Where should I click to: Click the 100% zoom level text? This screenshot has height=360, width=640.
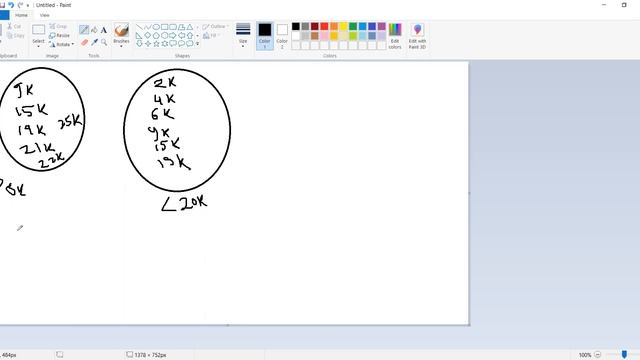pos(585,355)
